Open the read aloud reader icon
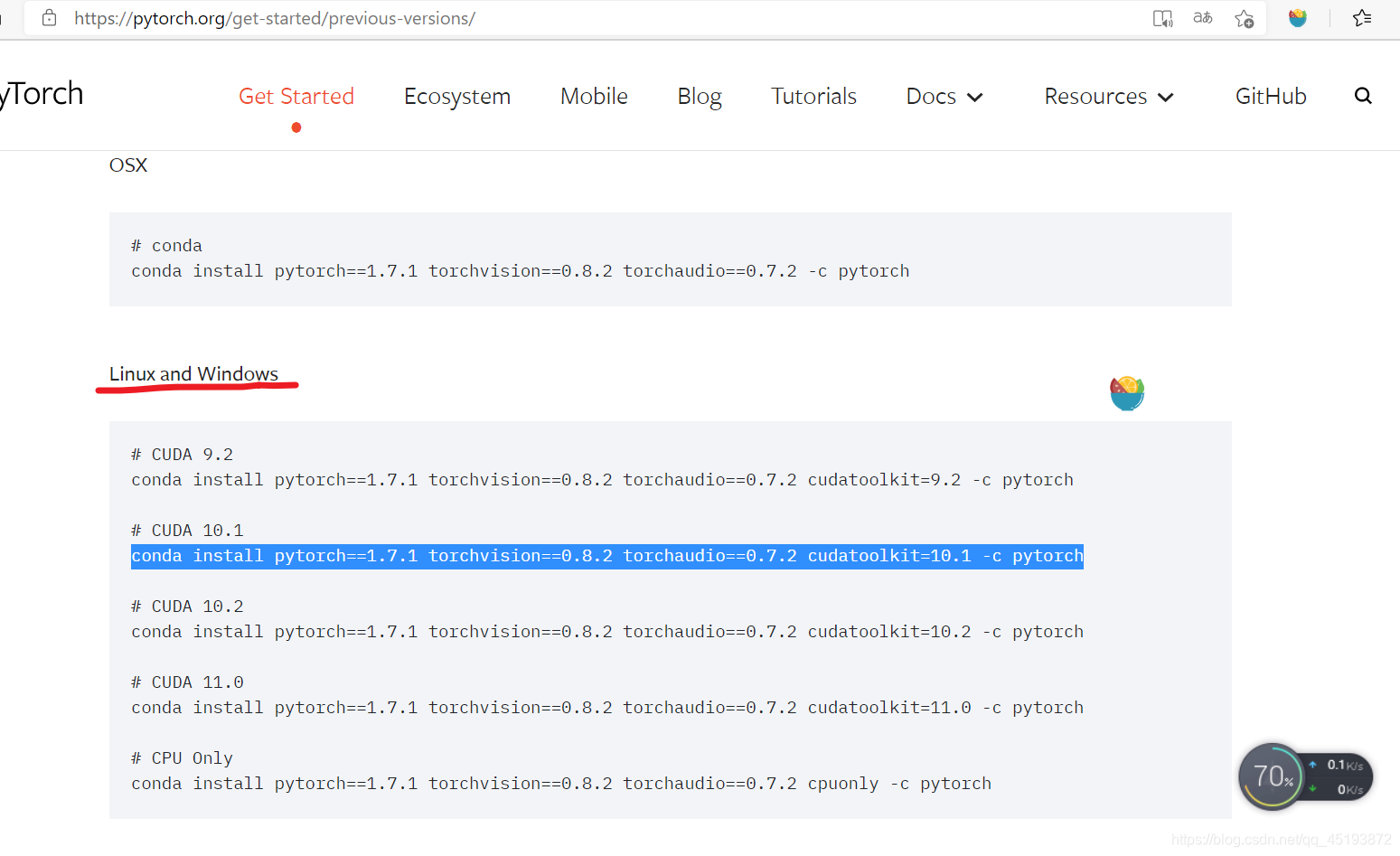This screenshot has height=856, width=1400. click(x=1162, y=18)
